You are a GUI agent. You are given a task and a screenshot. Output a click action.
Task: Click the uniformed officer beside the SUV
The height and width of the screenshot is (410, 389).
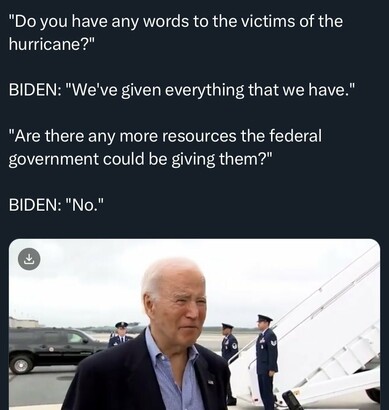[x=120, y=334]
